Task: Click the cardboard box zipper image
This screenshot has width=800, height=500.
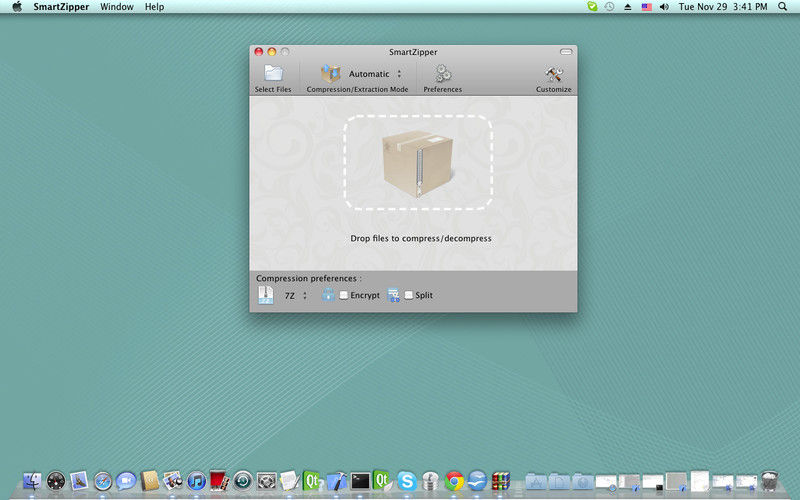Action: click(418, 163)
